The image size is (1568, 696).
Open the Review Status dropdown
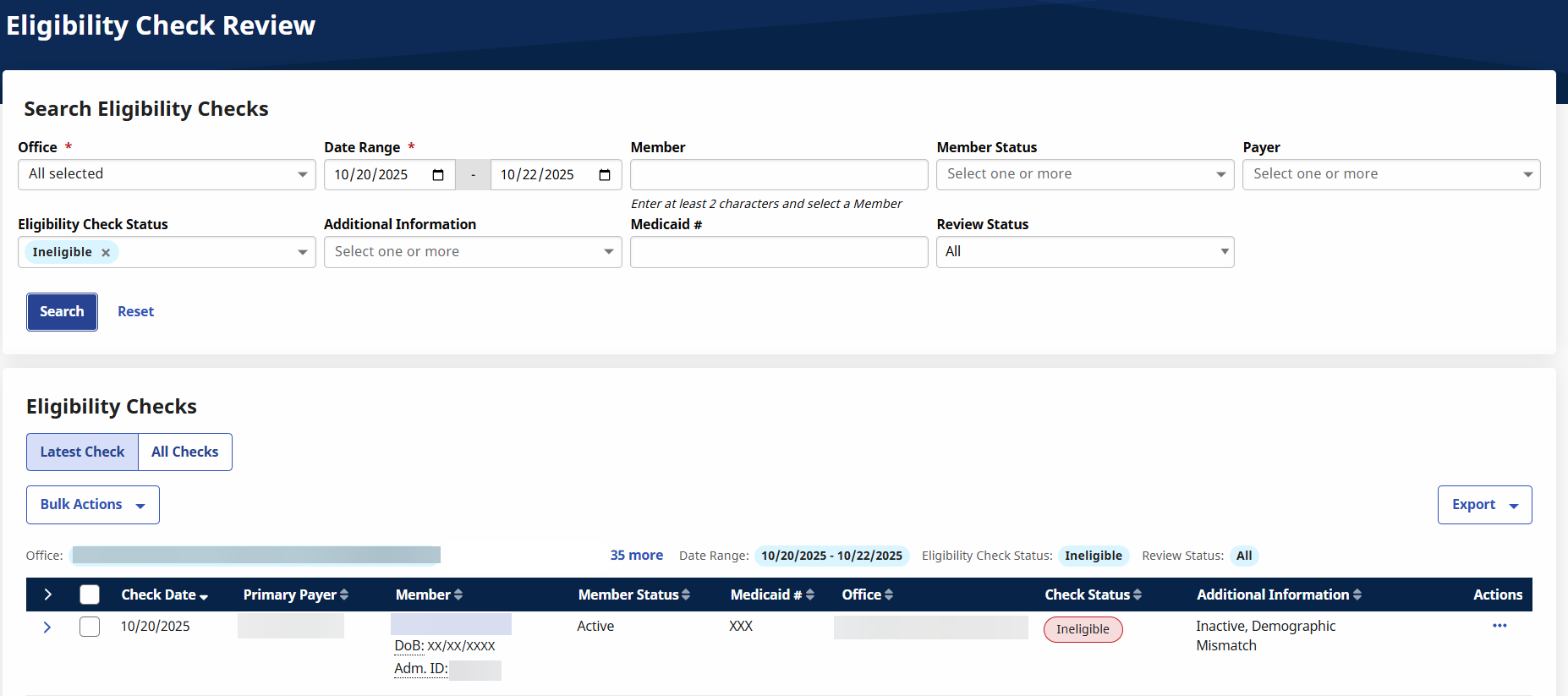pos(1084,252)
